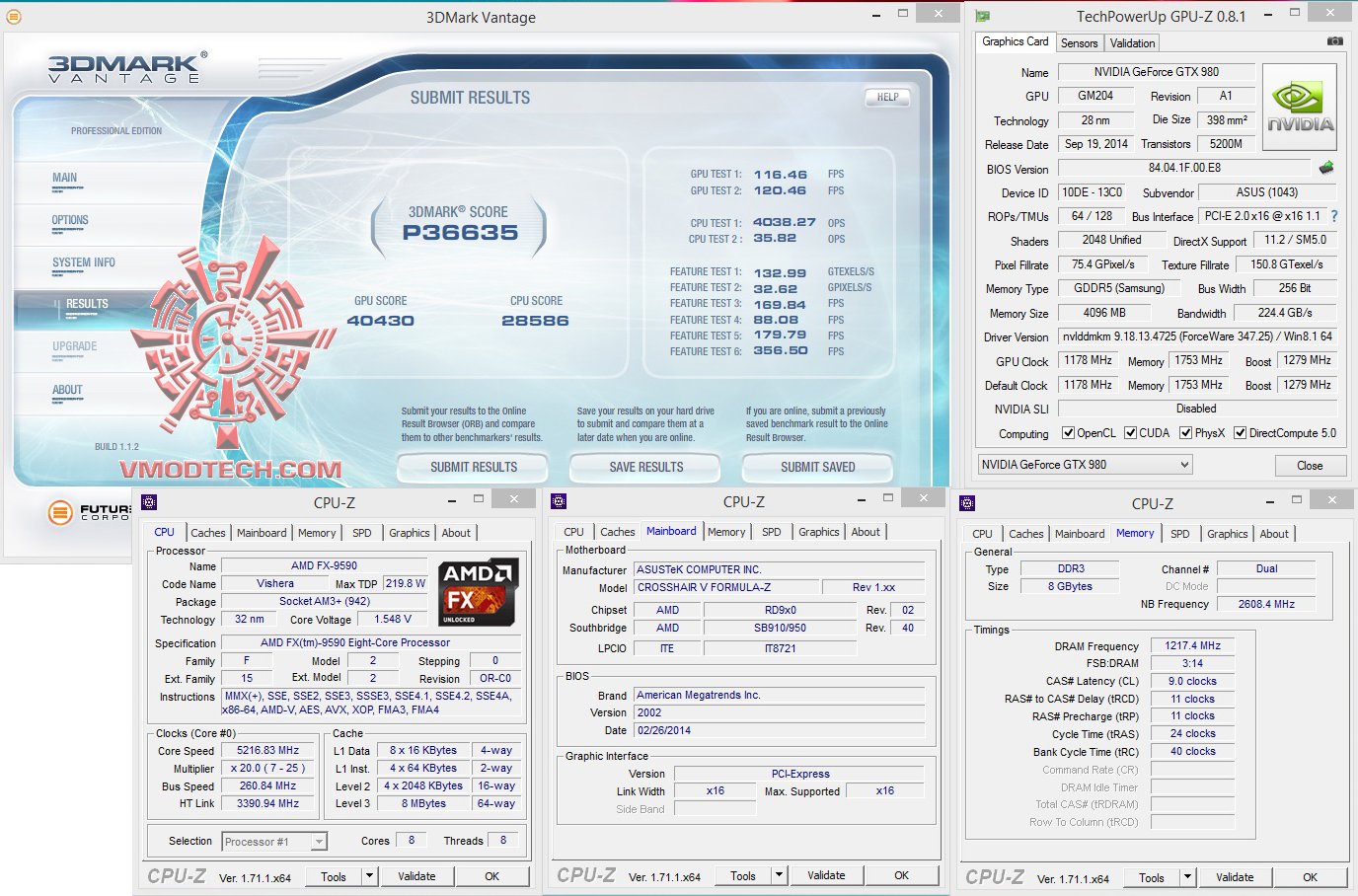The image size is (1358, 896).
Task: Open Mainboard tab in left CPU-Z window
Action: pyautogui.click(x=262, y=533)
